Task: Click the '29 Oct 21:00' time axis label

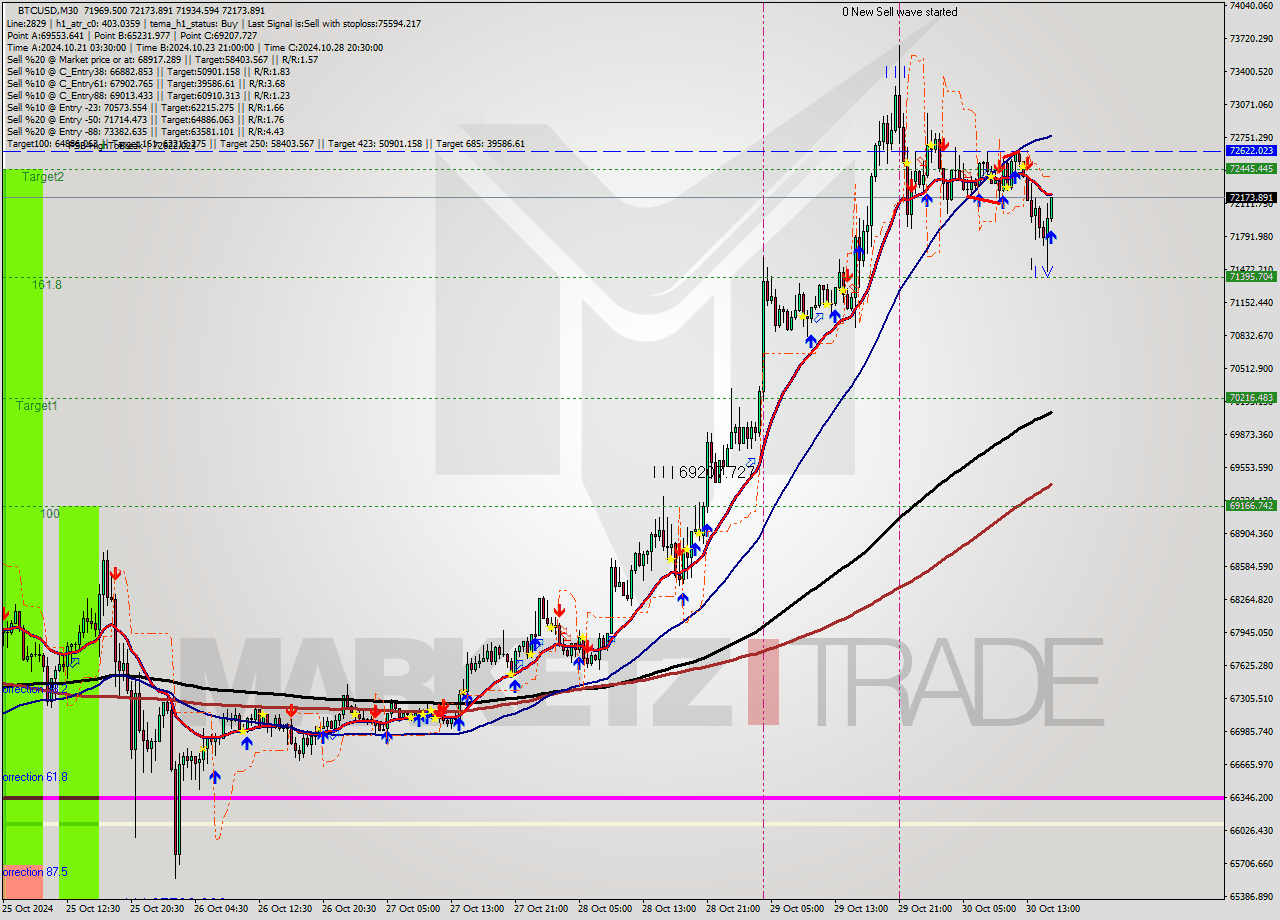Action: (x=925, y=909)
